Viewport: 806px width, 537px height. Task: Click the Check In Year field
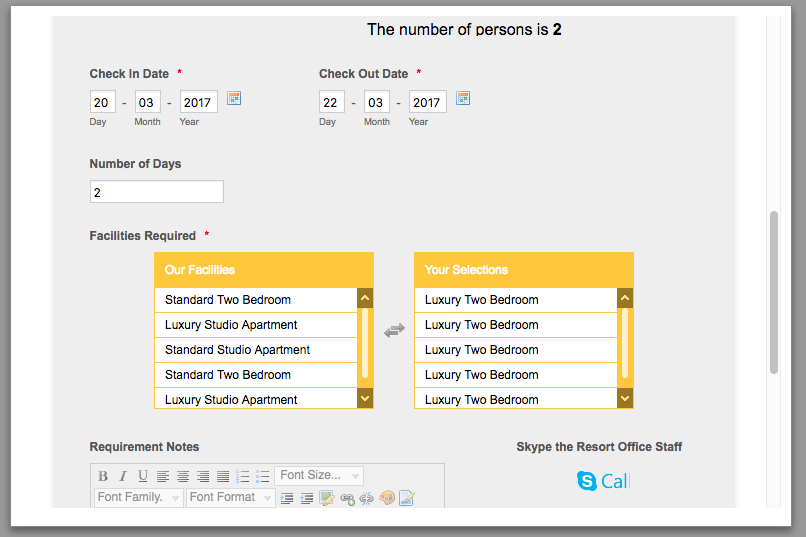coord(198,102)
